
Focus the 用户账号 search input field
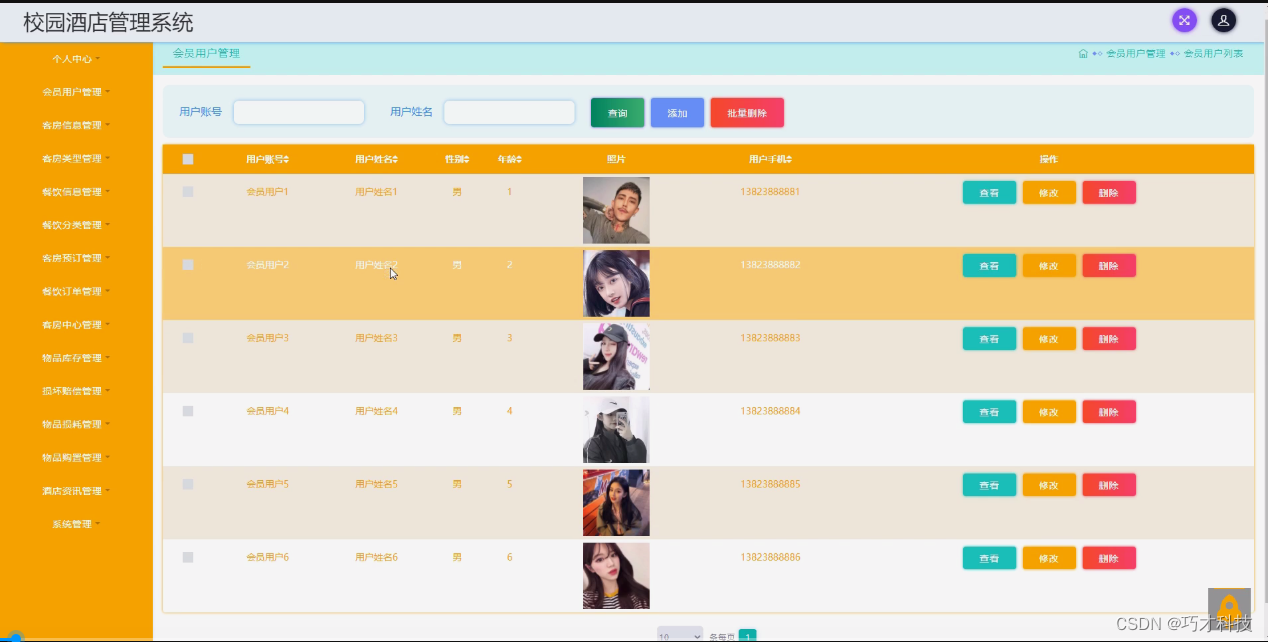point(299,112)
